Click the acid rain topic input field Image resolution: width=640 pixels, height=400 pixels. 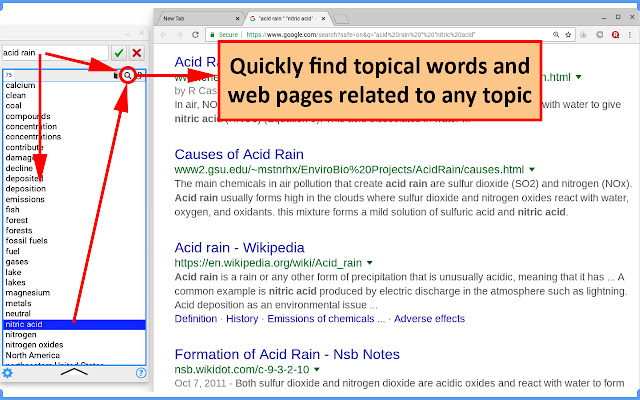tap(56, 53)
